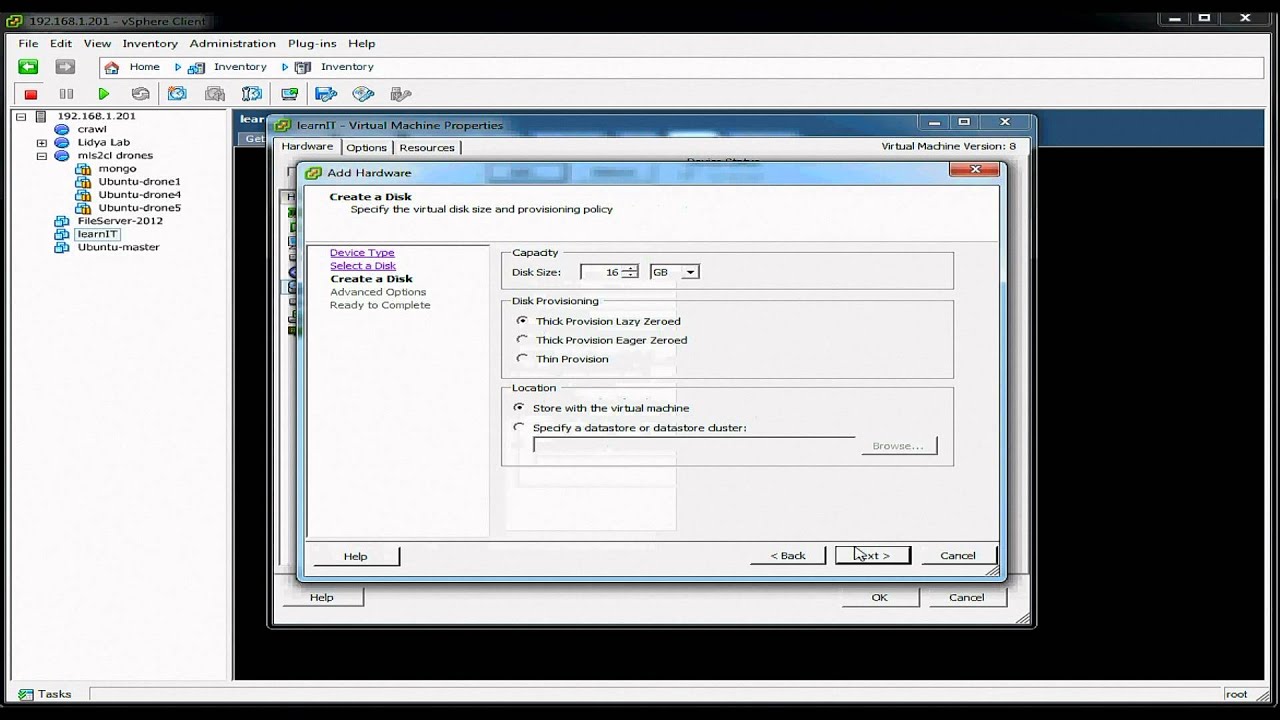The image size is (1280, 720).
Task: Open the View menu
Action: 97,44
